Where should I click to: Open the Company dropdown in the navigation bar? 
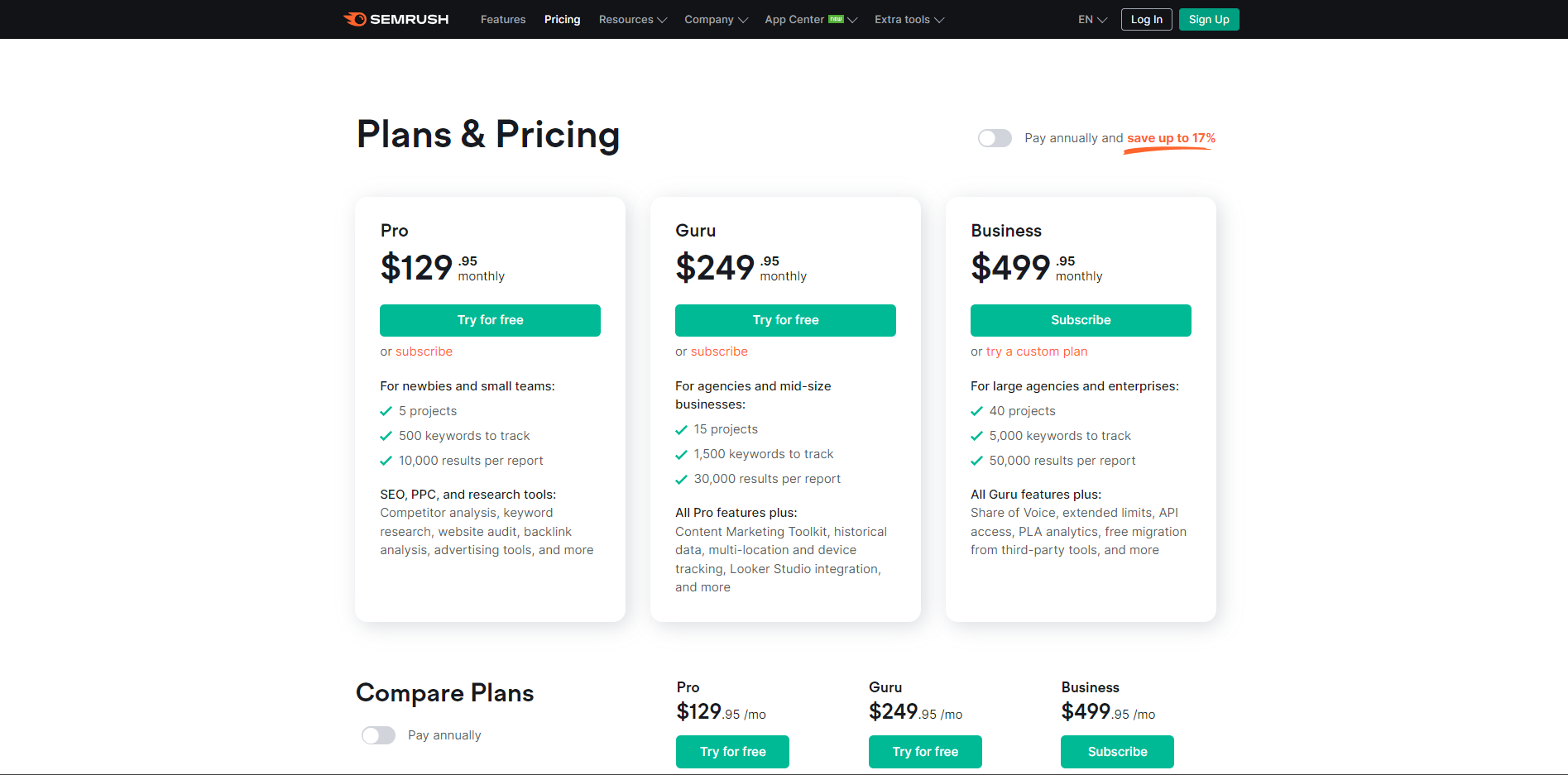coord(716,19)
